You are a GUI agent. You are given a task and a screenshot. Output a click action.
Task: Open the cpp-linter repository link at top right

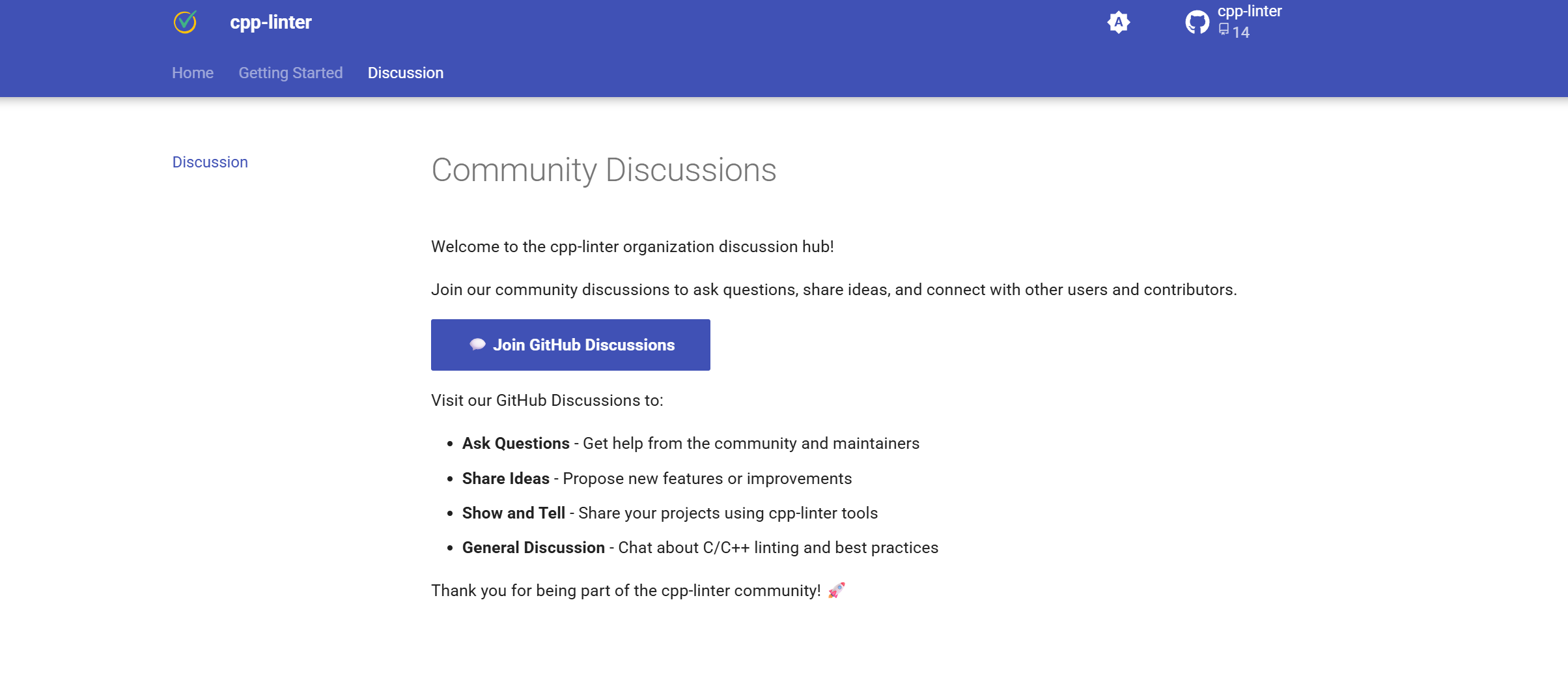pyautogui.click(x=1249, y=12)
